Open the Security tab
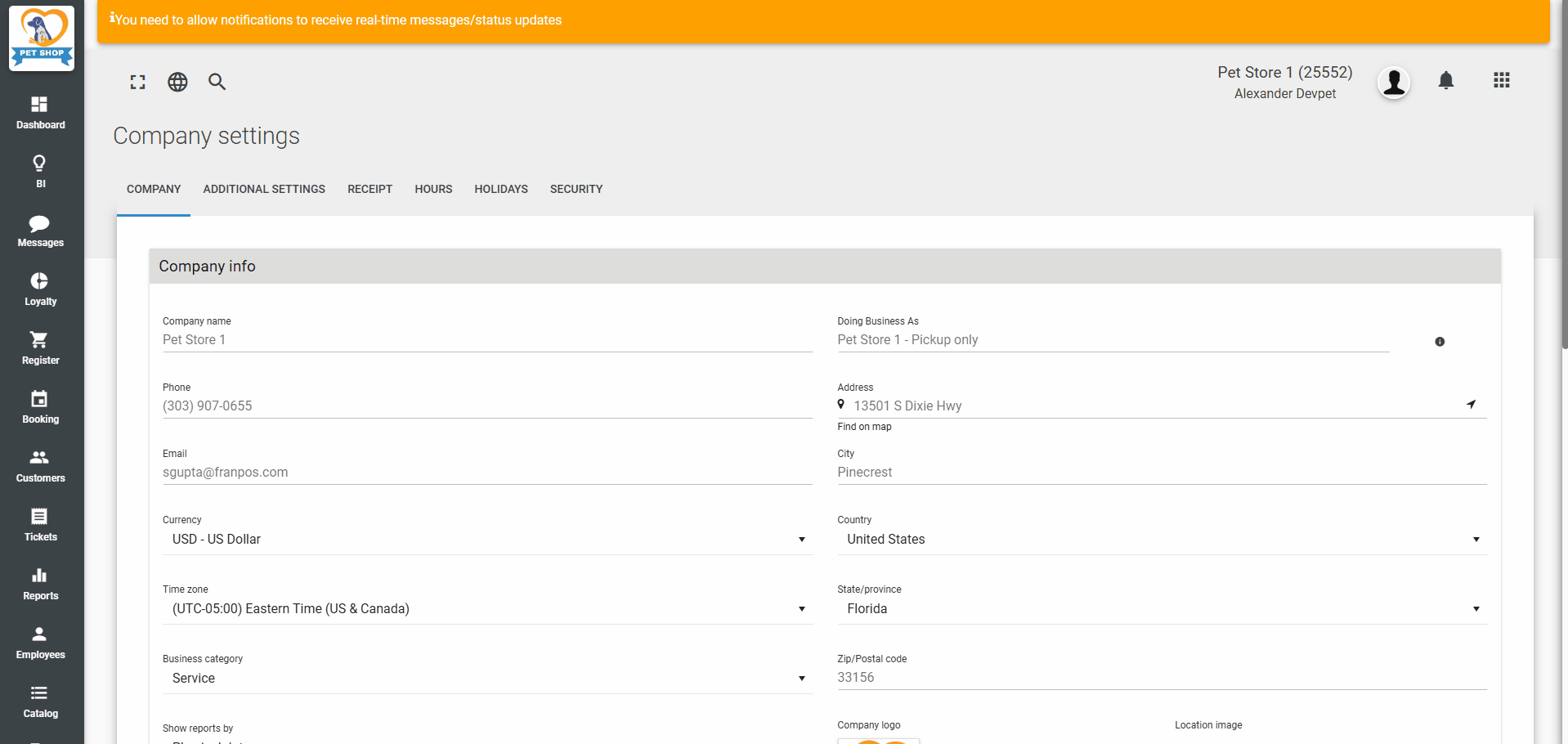1568x744 pixels. (x=576, y=189)
